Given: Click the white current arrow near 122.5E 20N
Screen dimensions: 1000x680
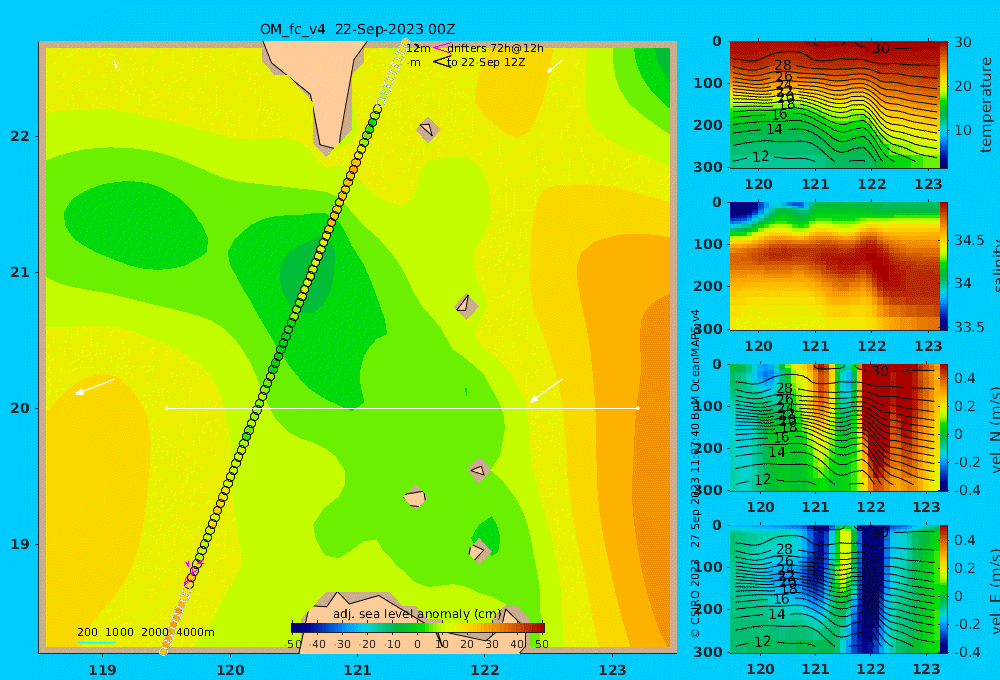Looking at the screenshot, I should point(546,390).
